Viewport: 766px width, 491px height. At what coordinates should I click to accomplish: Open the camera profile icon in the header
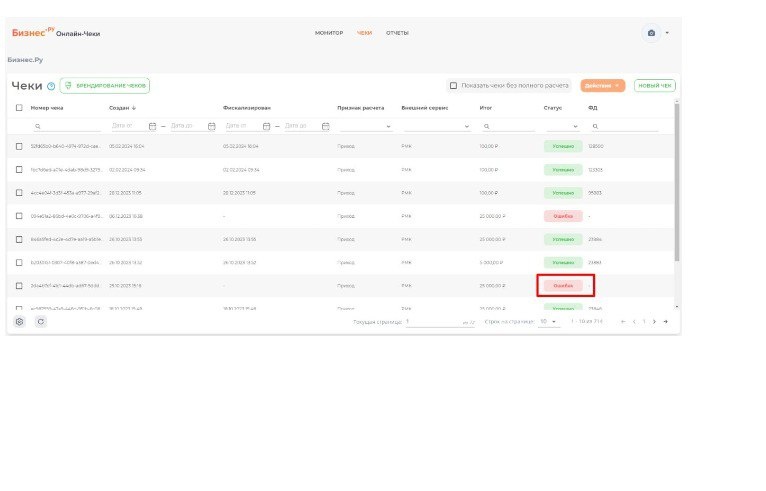pos(651,33)
